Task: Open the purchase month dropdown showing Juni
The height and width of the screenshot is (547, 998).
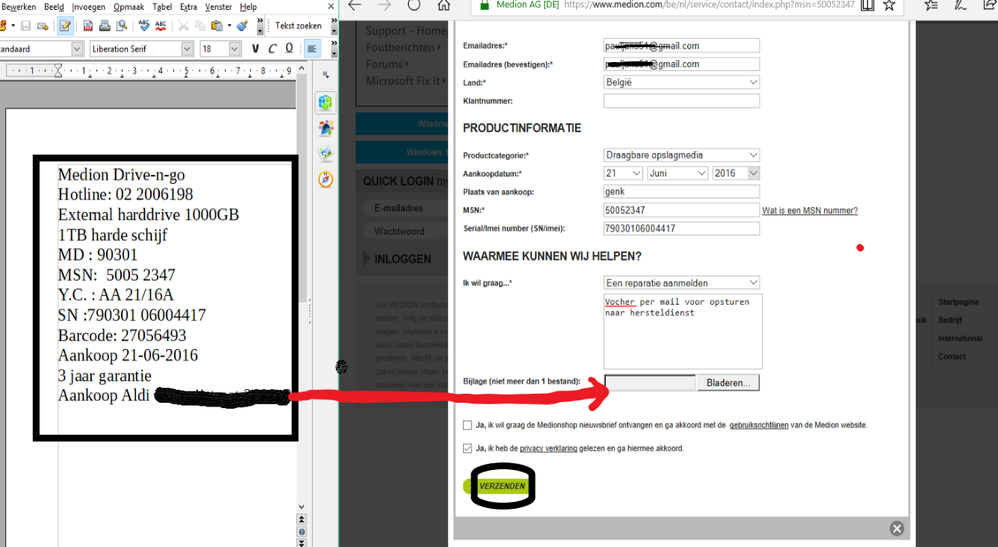Action: 677,173
